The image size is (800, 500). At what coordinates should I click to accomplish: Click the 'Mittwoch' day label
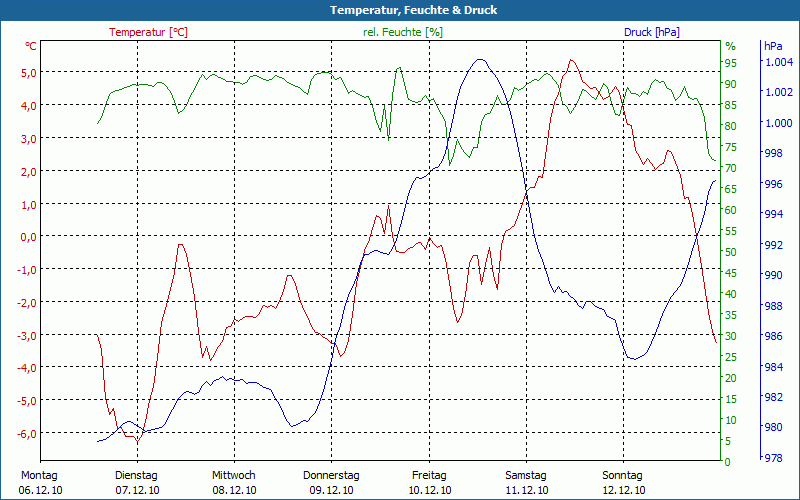click(234, 475)
